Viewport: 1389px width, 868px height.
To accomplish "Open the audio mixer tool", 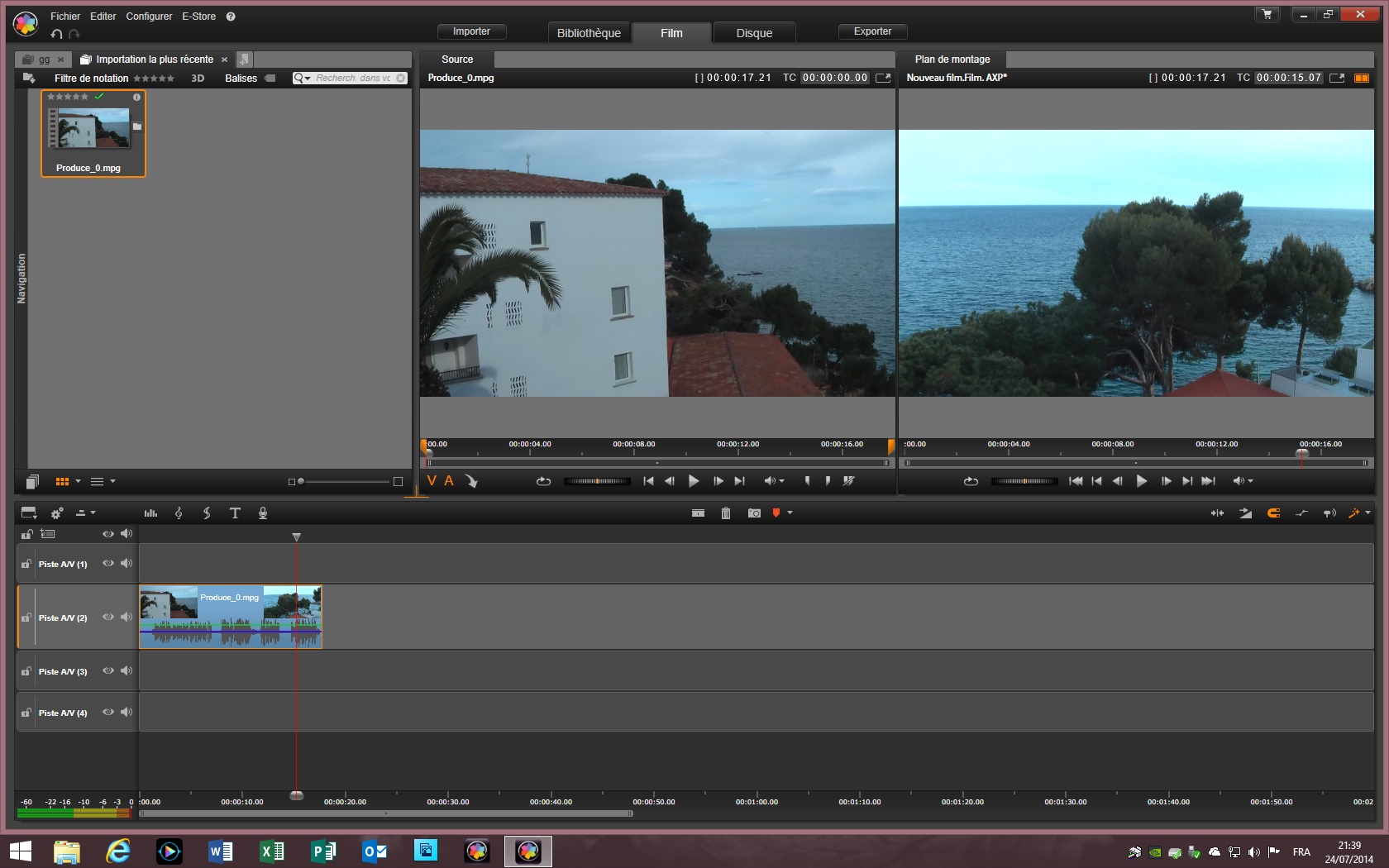I will click(x=150, y=513).
